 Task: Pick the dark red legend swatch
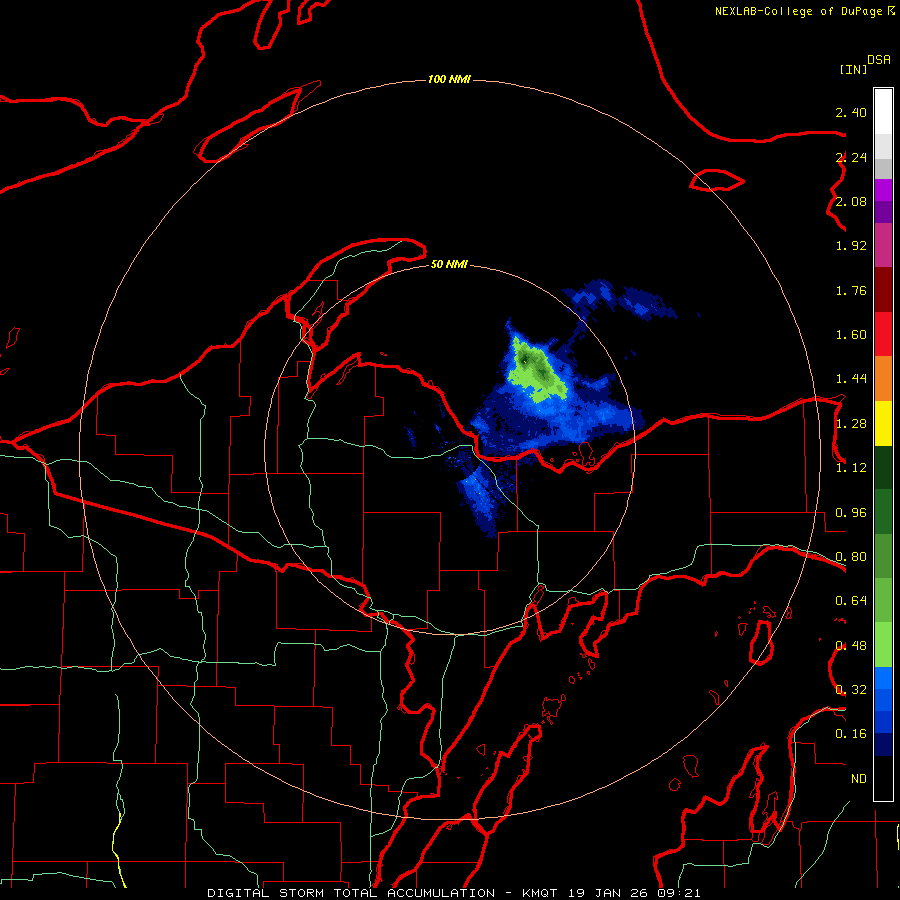click(883, 290)
